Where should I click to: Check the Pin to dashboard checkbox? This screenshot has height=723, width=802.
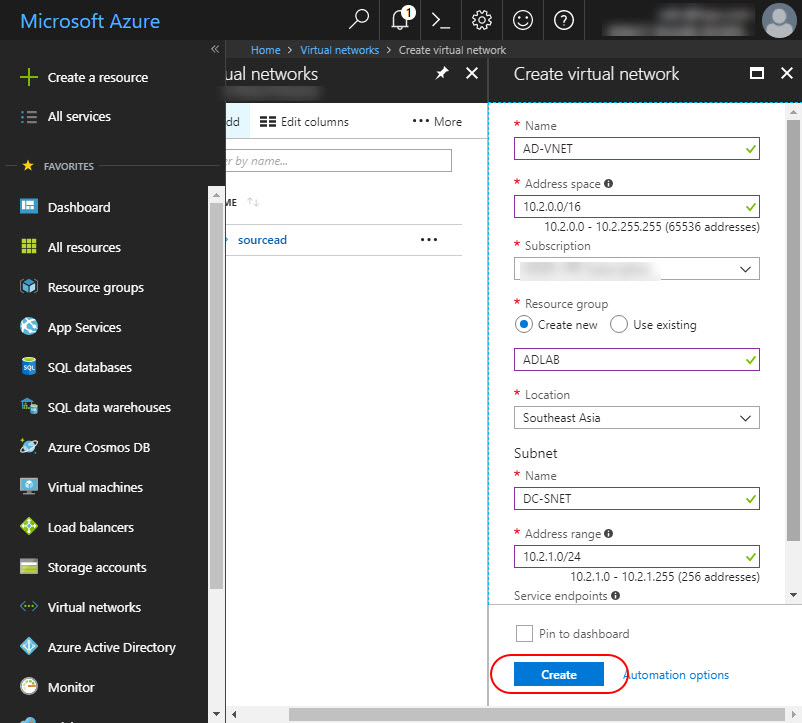[x=524, y=633]
